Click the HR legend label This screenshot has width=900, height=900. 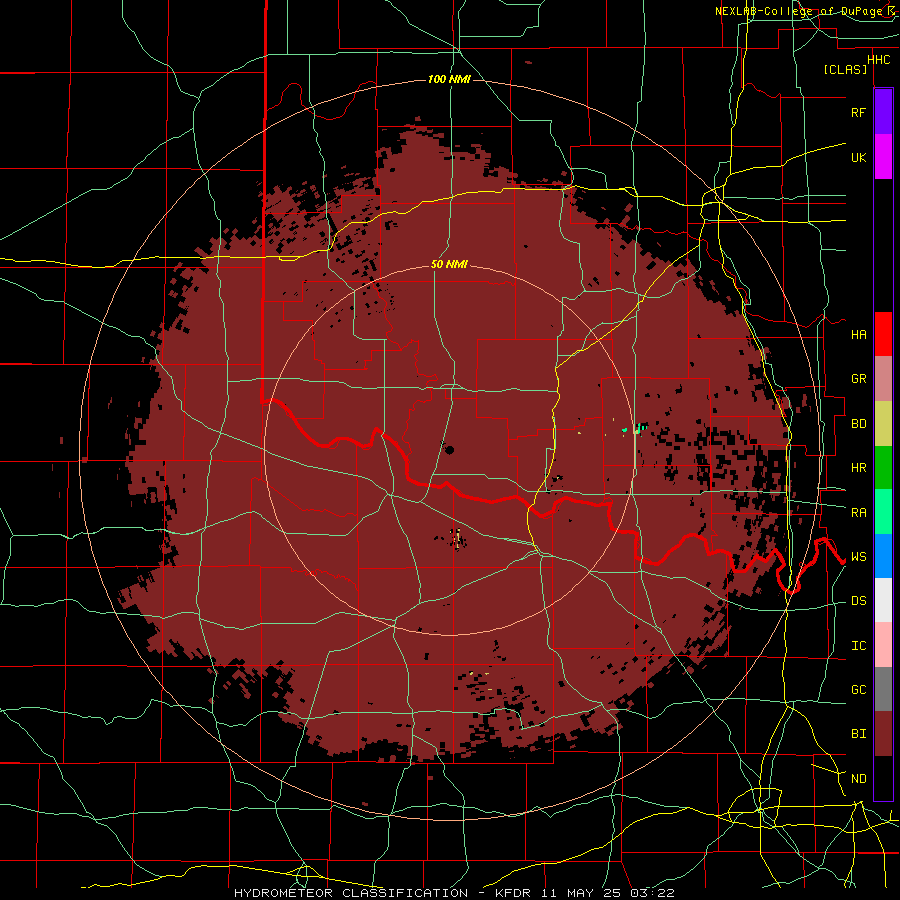pyautogui.click(x=858, y=468)
